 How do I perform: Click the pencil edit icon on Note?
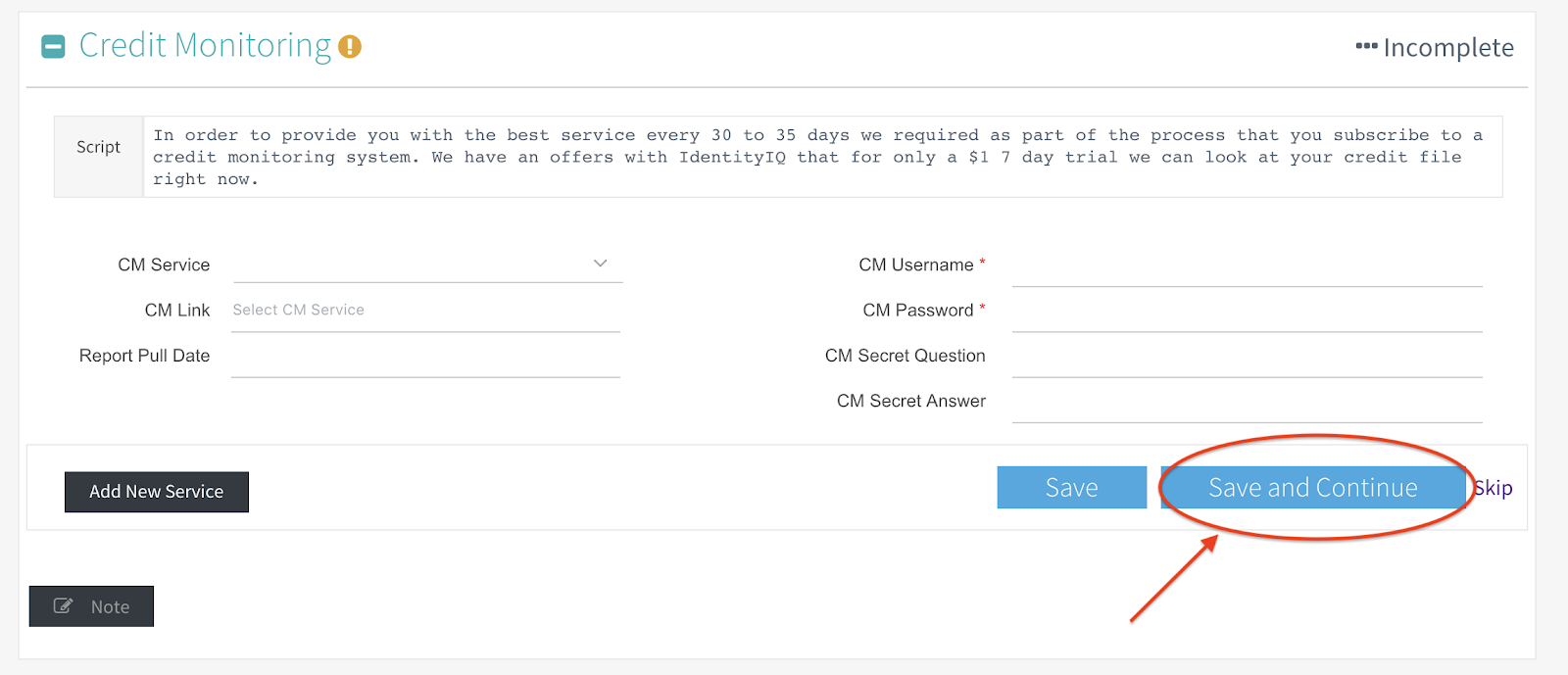pyautogui.click(x=63, y=605)
